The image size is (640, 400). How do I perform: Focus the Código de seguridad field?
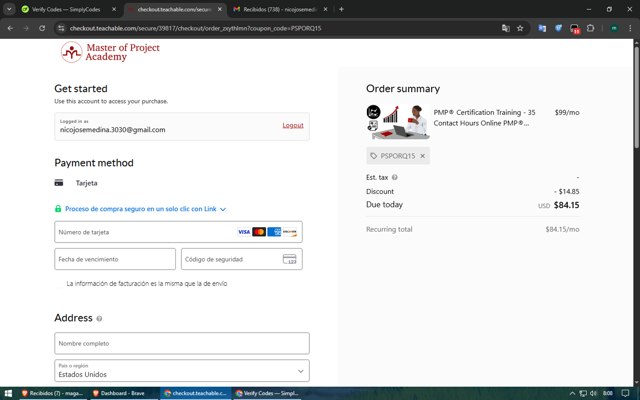coord(242,259)
